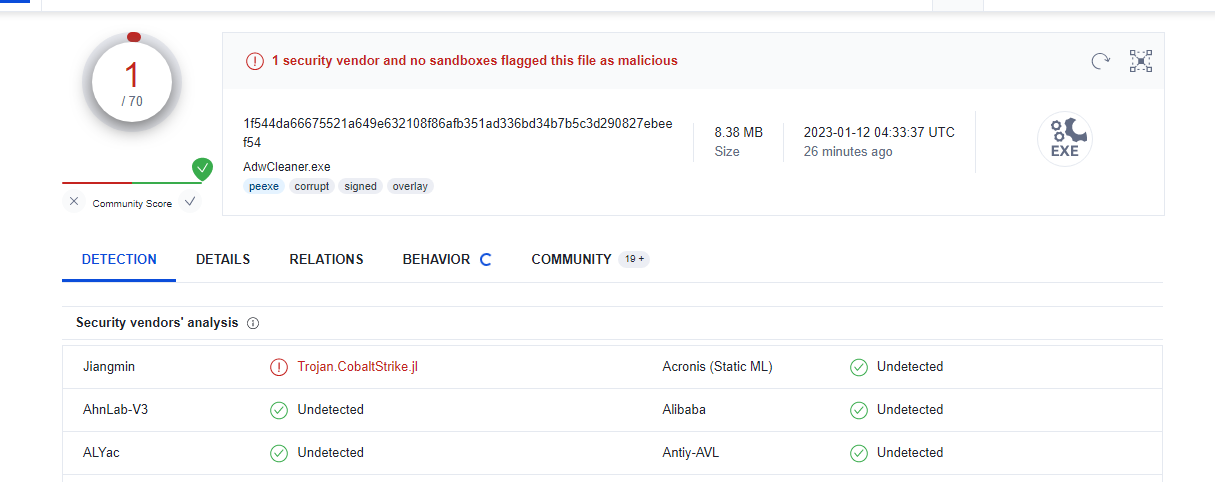Screen dimensions: 1215x482
Task: Switch to the DETAILS tab
Action: pyautogui.click(x=223, y=259)
